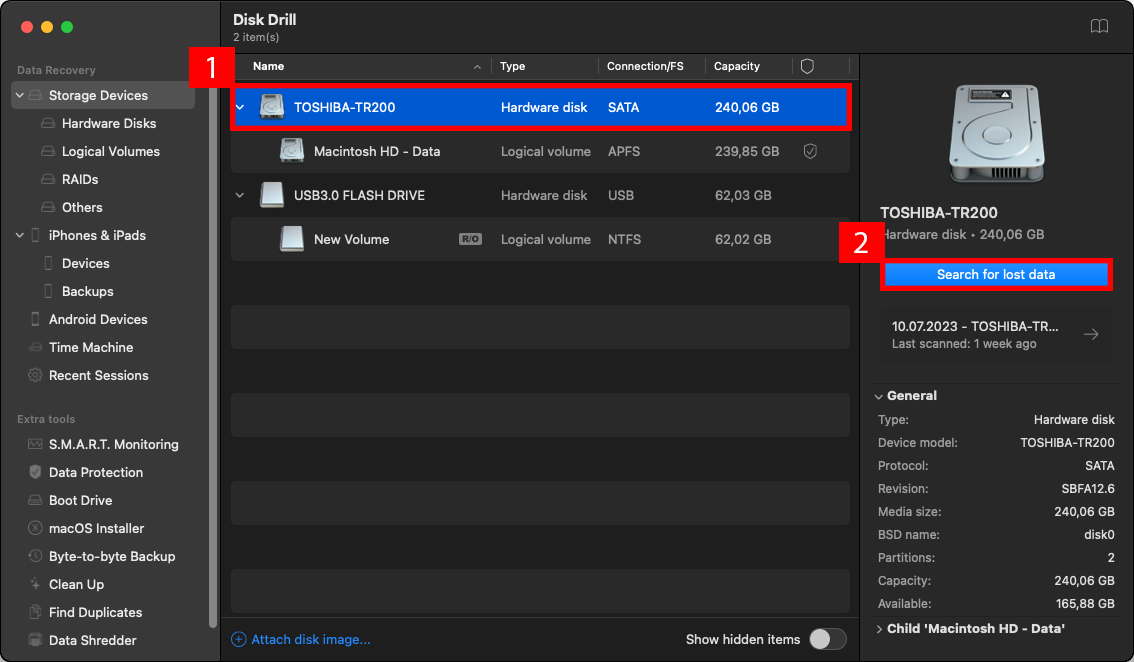
Task: Click 239,85 GB capacity cell
Action: [747, 151]
